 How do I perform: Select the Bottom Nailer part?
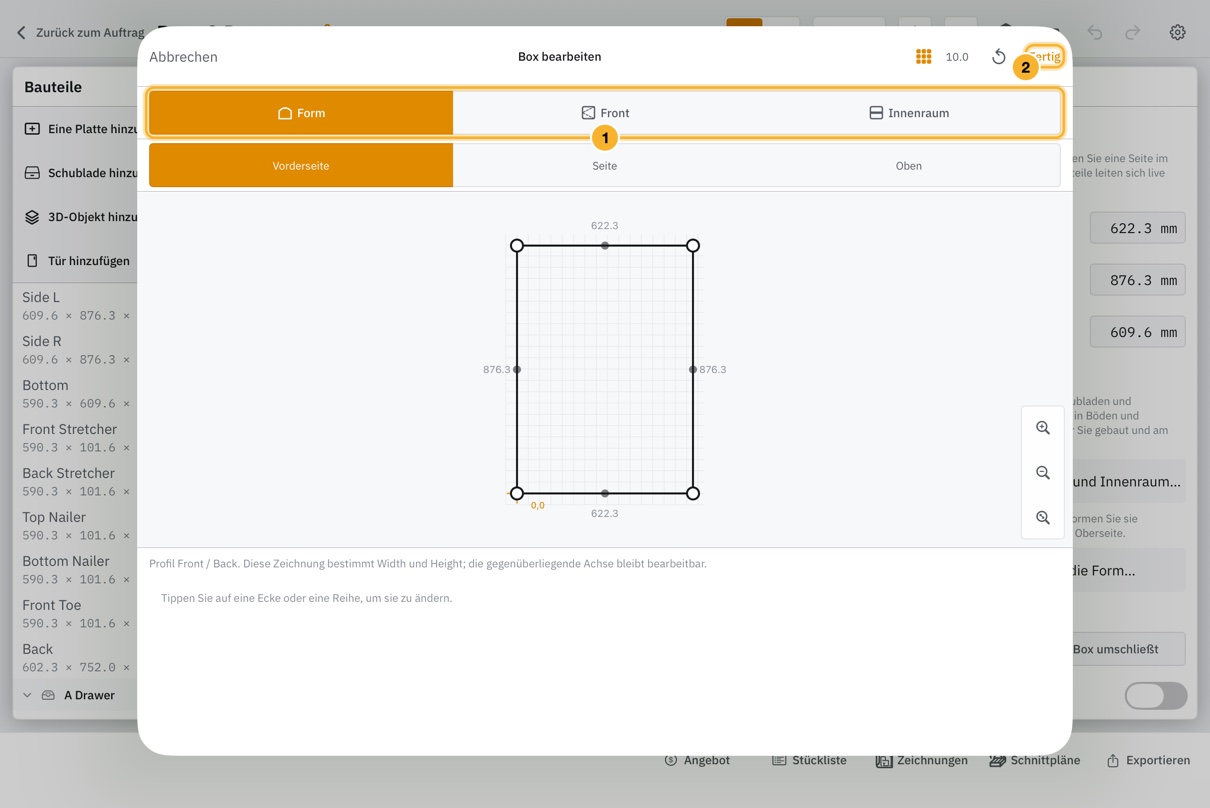pyautogui.click(x=77, y=570)
